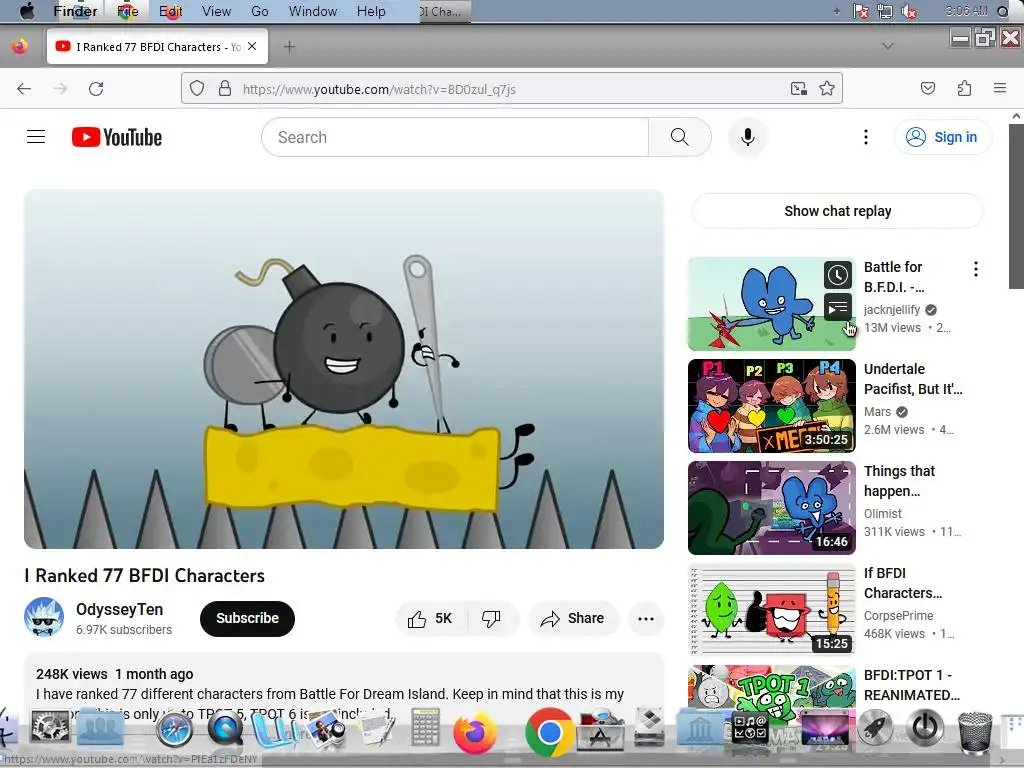Open the Apple menu

(27, 11)
